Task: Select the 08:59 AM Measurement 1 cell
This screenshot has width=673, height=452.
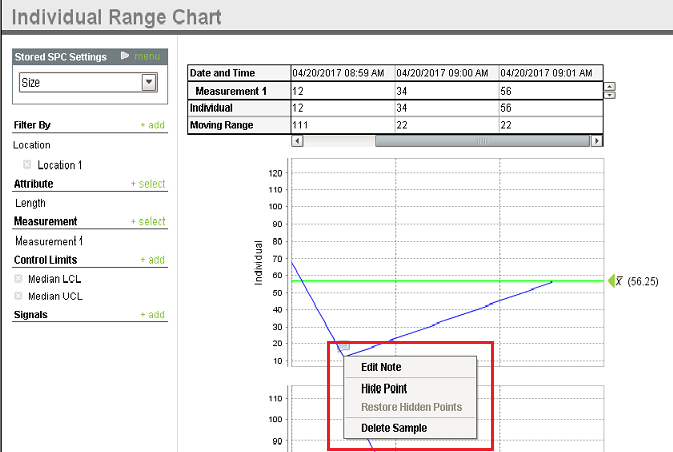Action: 340,90
